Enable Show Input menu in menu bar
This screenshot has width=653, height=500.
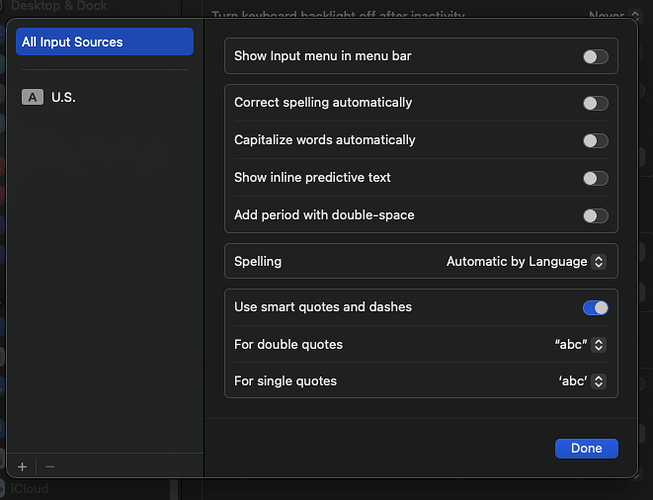point(596,57)
